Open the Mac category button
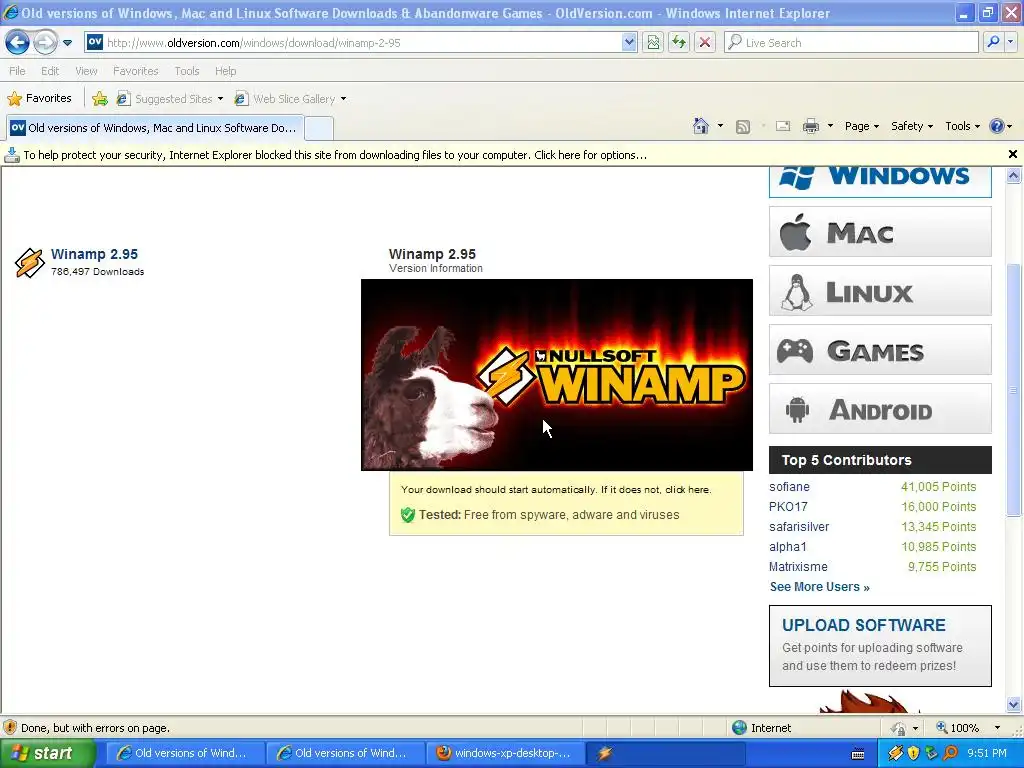 880,232
